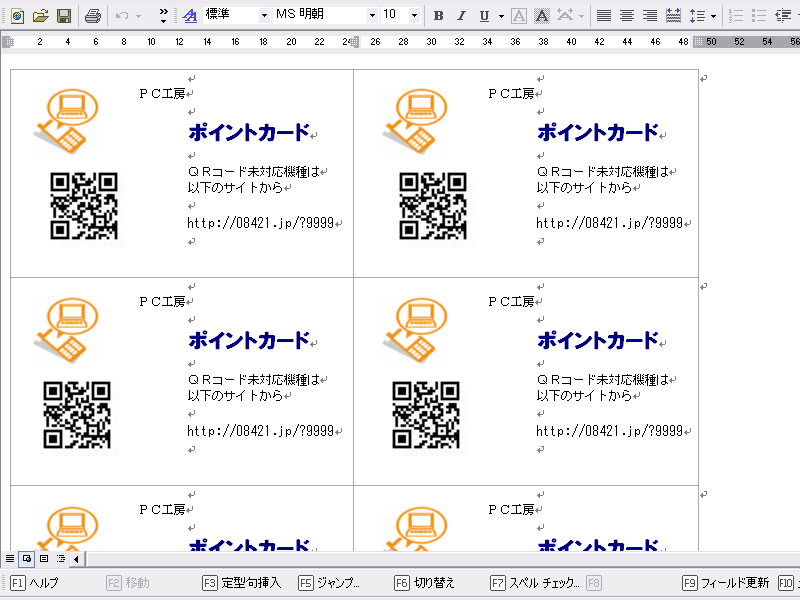Switch to Print Layout view button
Viewport: 800px width, 600px height.
pos(44,559)
